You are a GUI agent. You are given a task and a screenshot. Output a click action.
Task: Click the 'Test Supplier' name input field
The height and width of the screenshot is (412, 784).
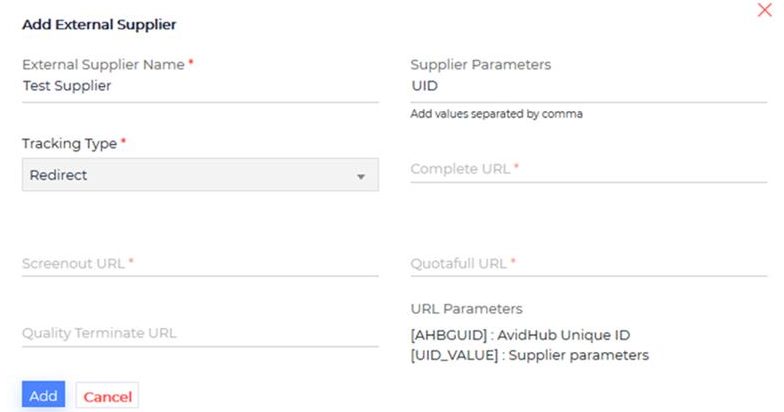200,86
